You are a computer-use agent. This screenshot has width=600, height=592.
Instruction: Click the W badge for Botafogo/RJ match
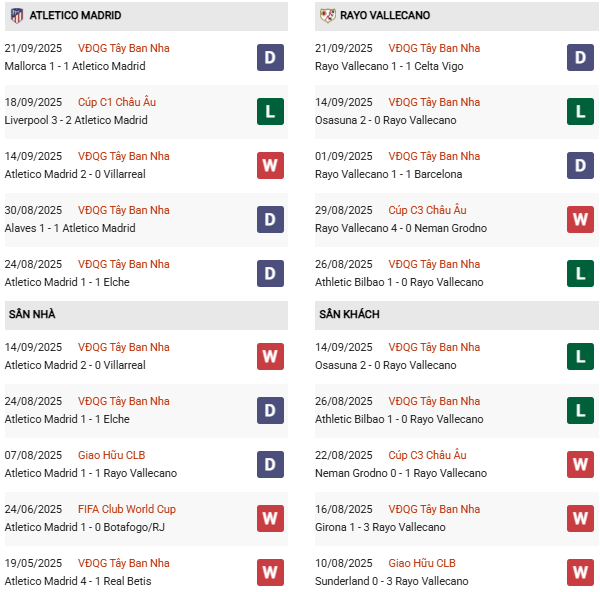pos(270,518)
